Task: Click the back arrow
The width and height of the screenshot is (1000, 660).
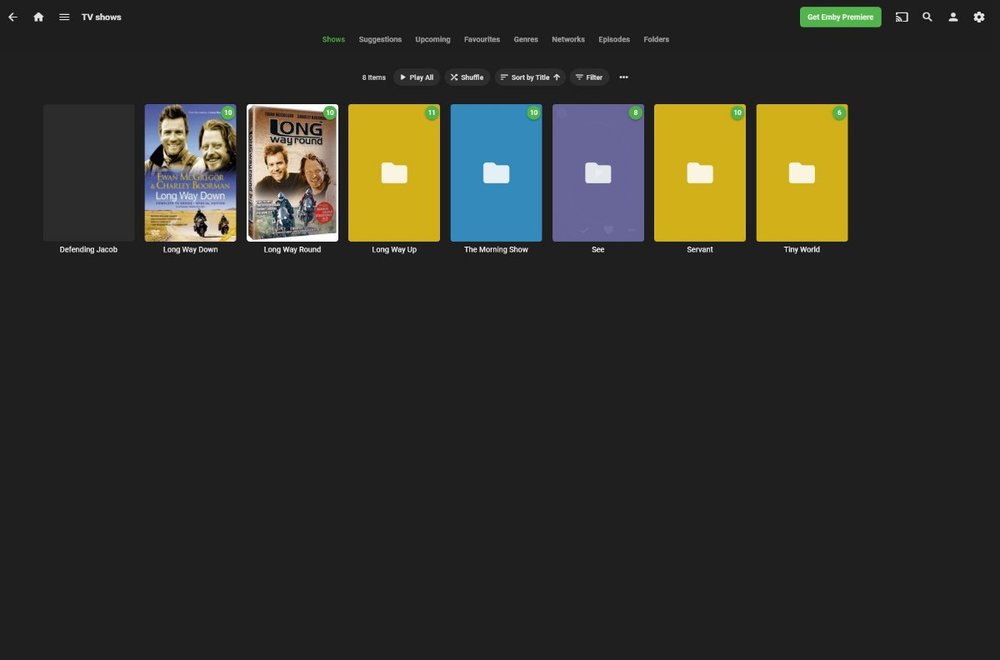Action: click(11, 15)
